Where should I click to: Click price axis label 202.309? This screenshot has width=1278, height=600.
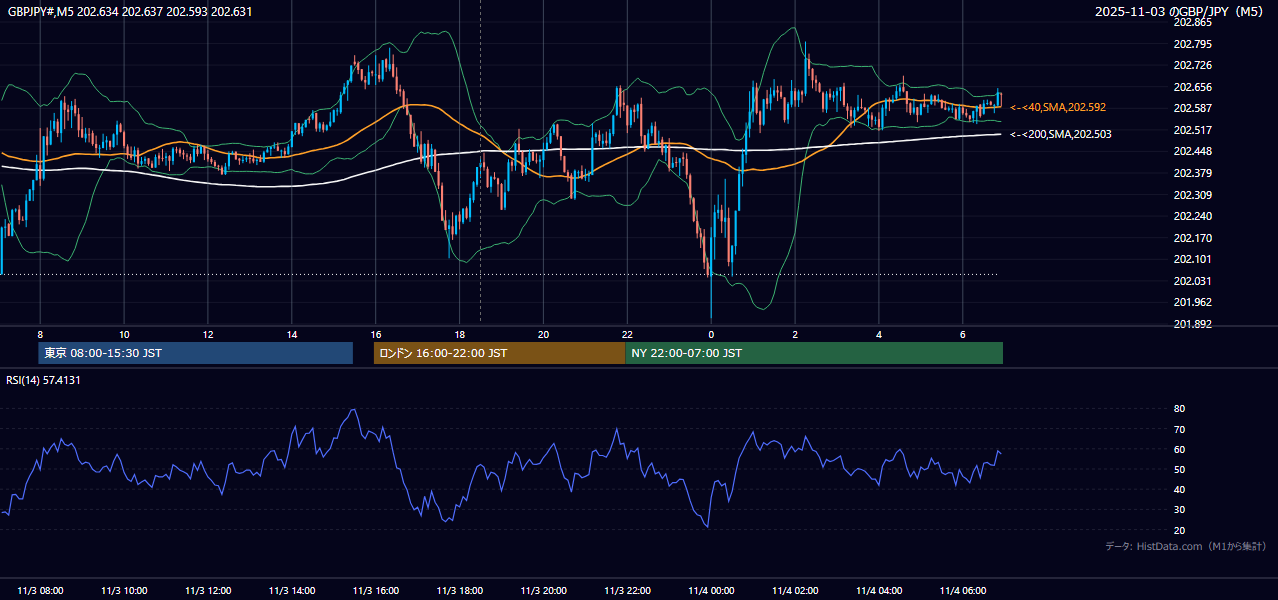point(1192,195)
